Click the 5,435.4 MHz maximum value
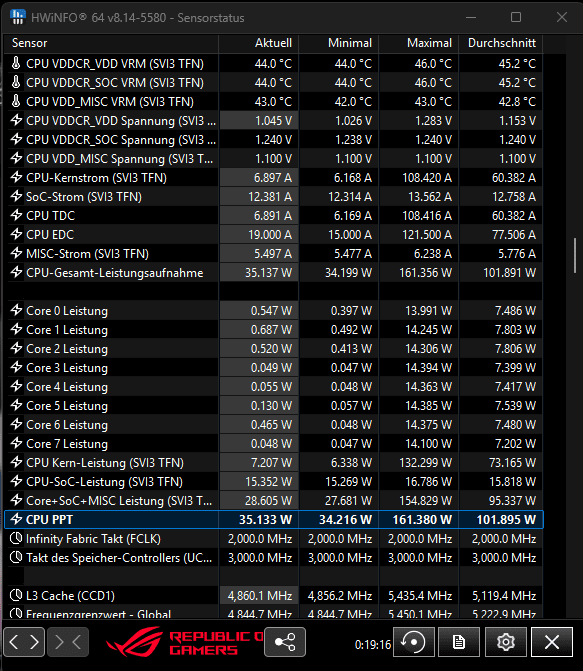The height and width of the screenshot is (671, 583). click(420, 596)
